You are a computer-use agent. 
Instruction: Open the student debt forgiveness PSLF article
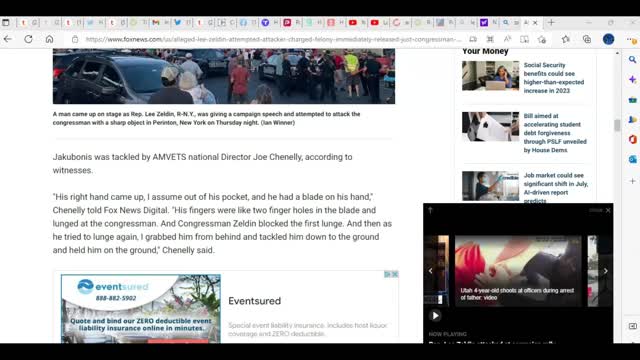point(555,133)
